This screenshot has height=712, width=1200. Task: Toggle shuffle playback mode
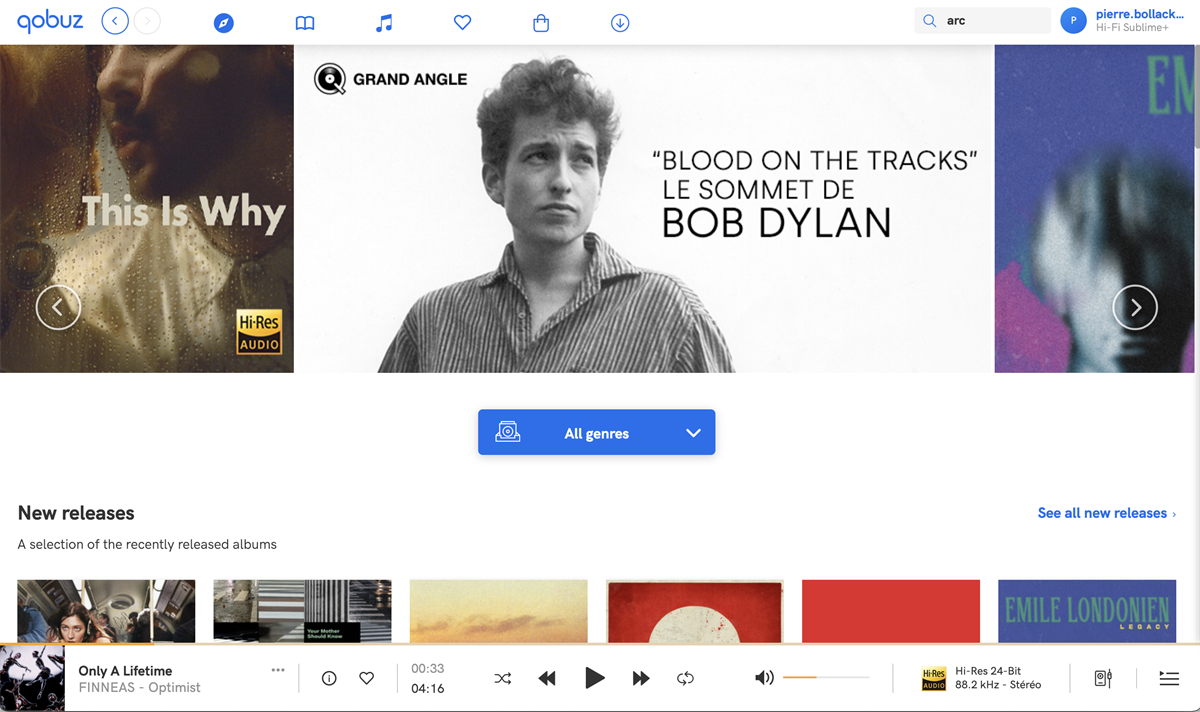(x=502, y=678)
